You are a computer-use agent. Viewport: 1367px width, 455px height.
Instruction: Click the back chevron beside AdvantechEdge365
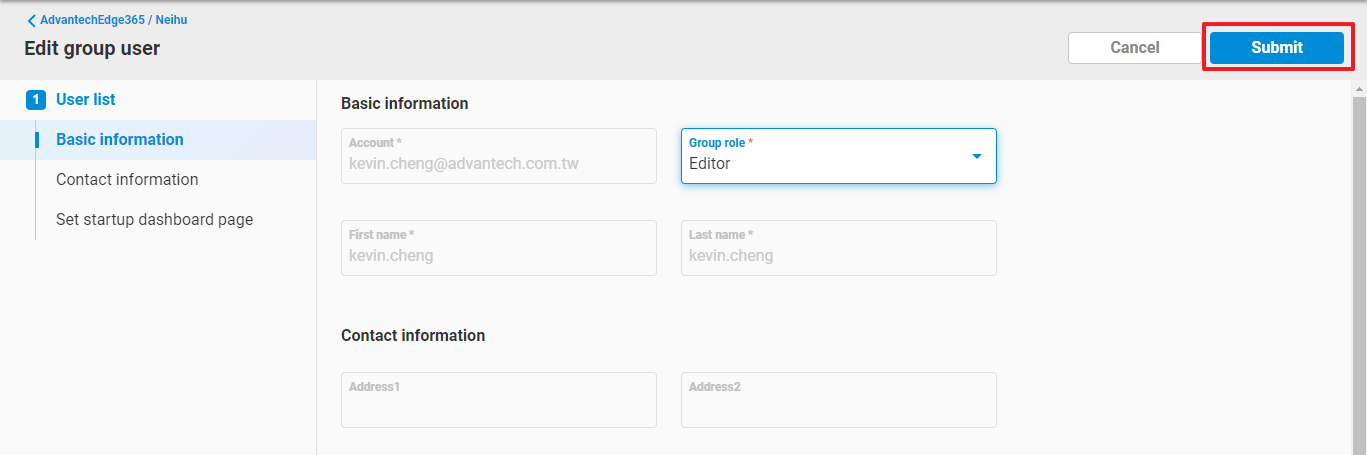pos(31,20)
